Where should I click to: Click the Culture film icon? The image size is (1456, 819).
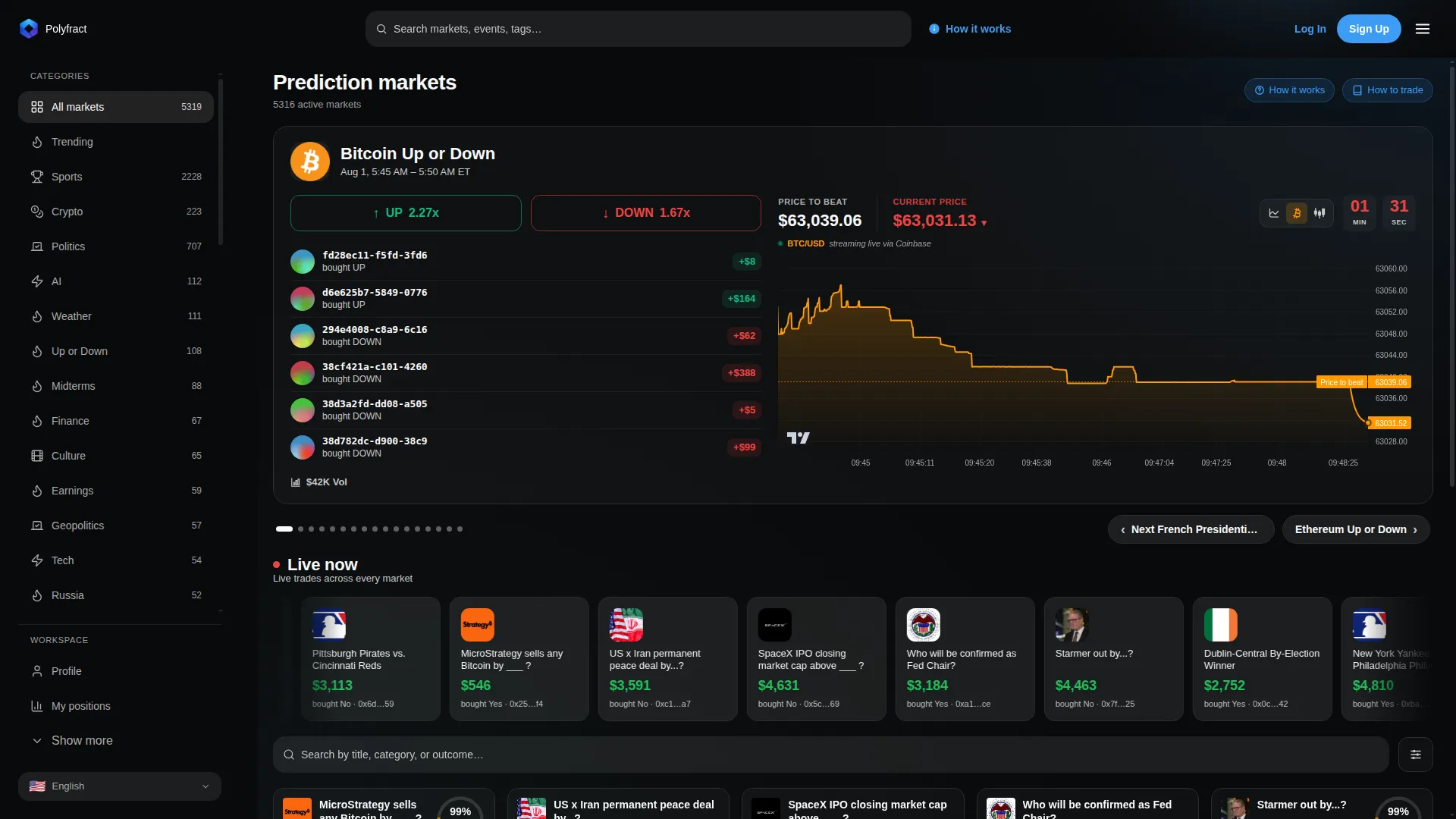(x=37, y=456)
